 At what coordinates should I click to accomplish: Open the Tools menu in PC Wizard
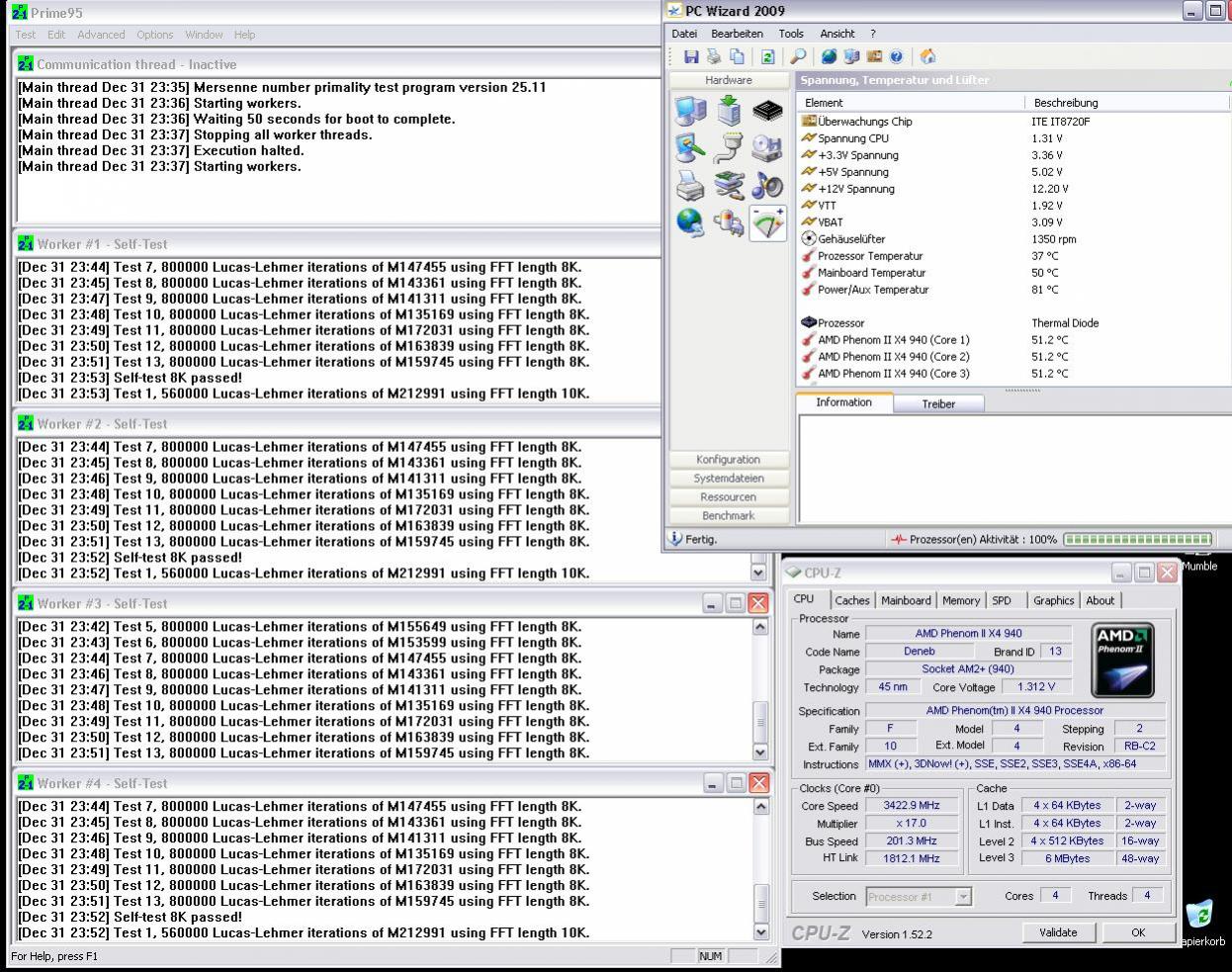(791, 34)
